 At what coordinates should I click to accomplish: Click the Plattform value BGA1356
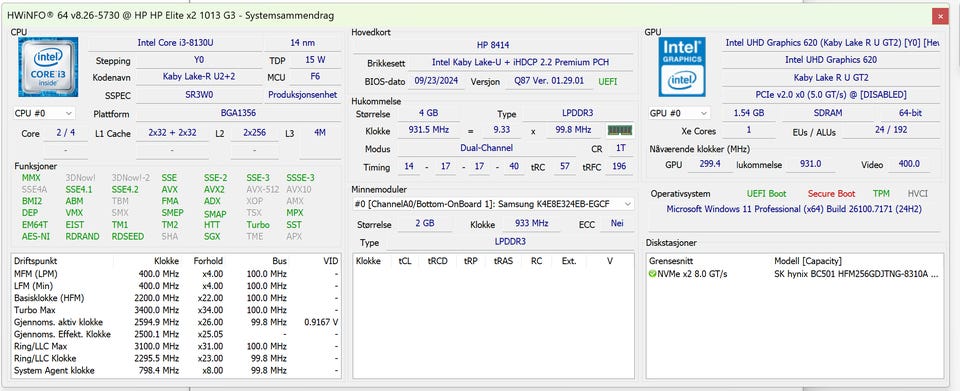(x=238, y=113)
